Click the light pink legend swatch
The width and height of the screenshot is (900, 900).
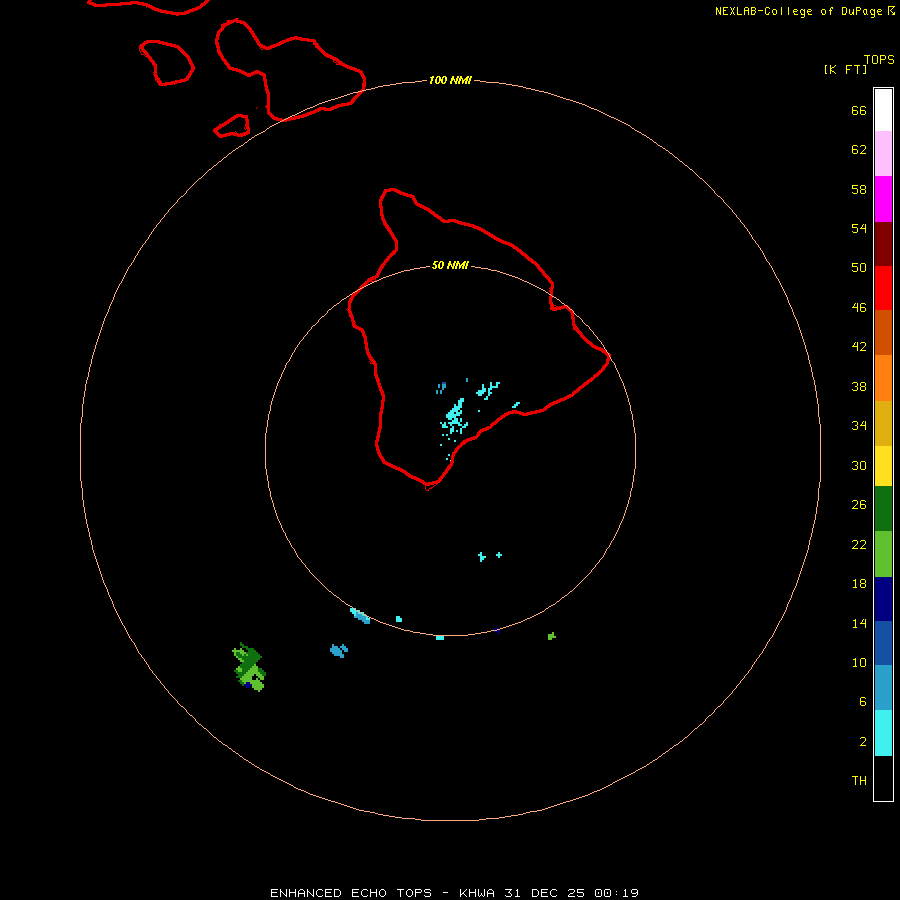click(x=883, y=153)
